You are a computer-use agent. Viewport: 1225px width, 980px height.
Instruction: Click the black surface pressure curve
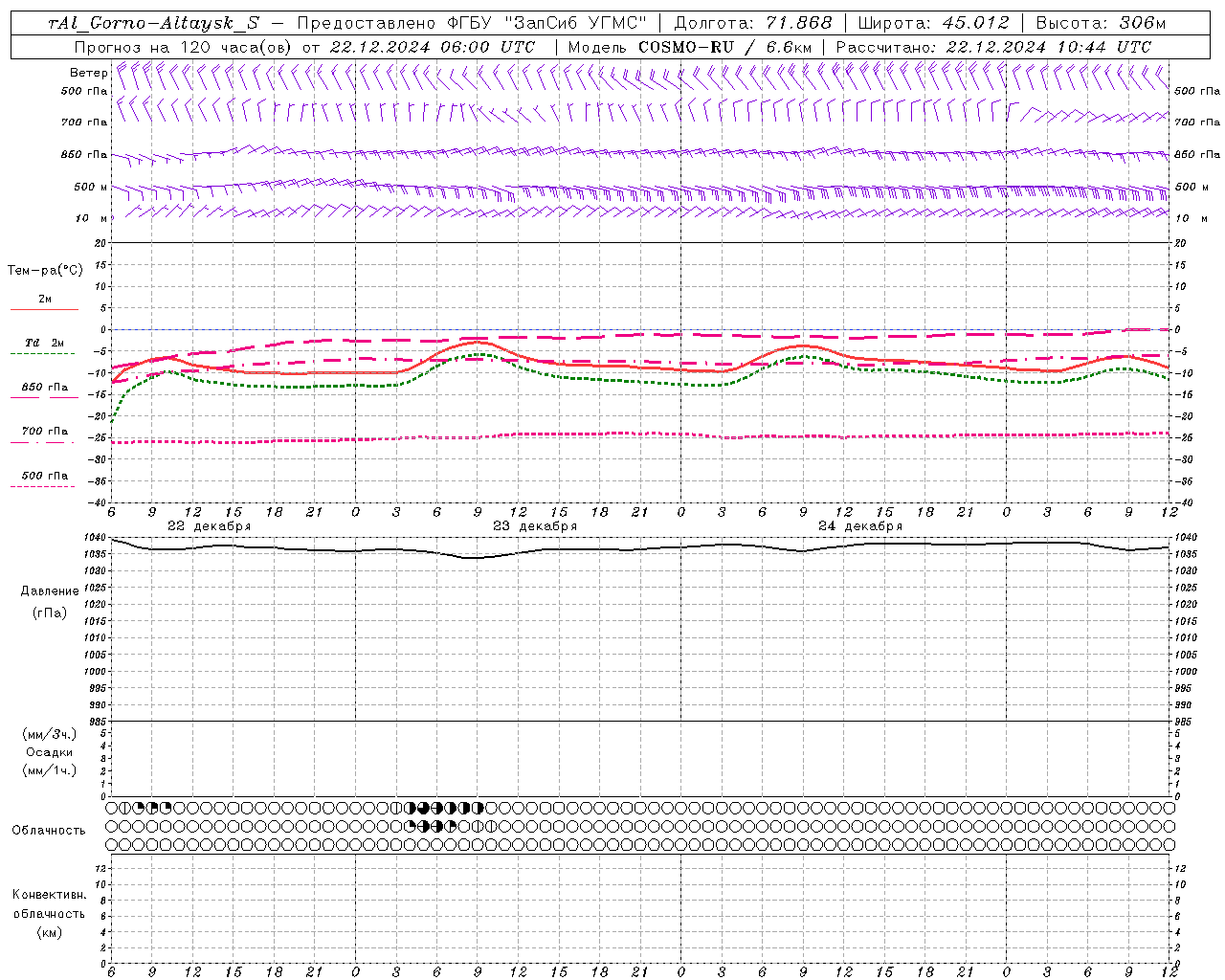point(639,548)
